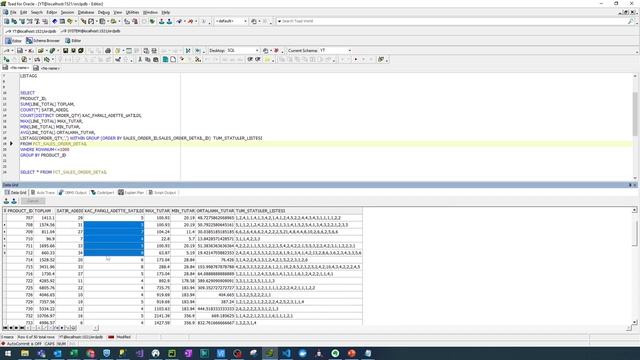Select the CodeXpert tab
The height and width of the screenshot is (360, 640).
coord(102,192)
